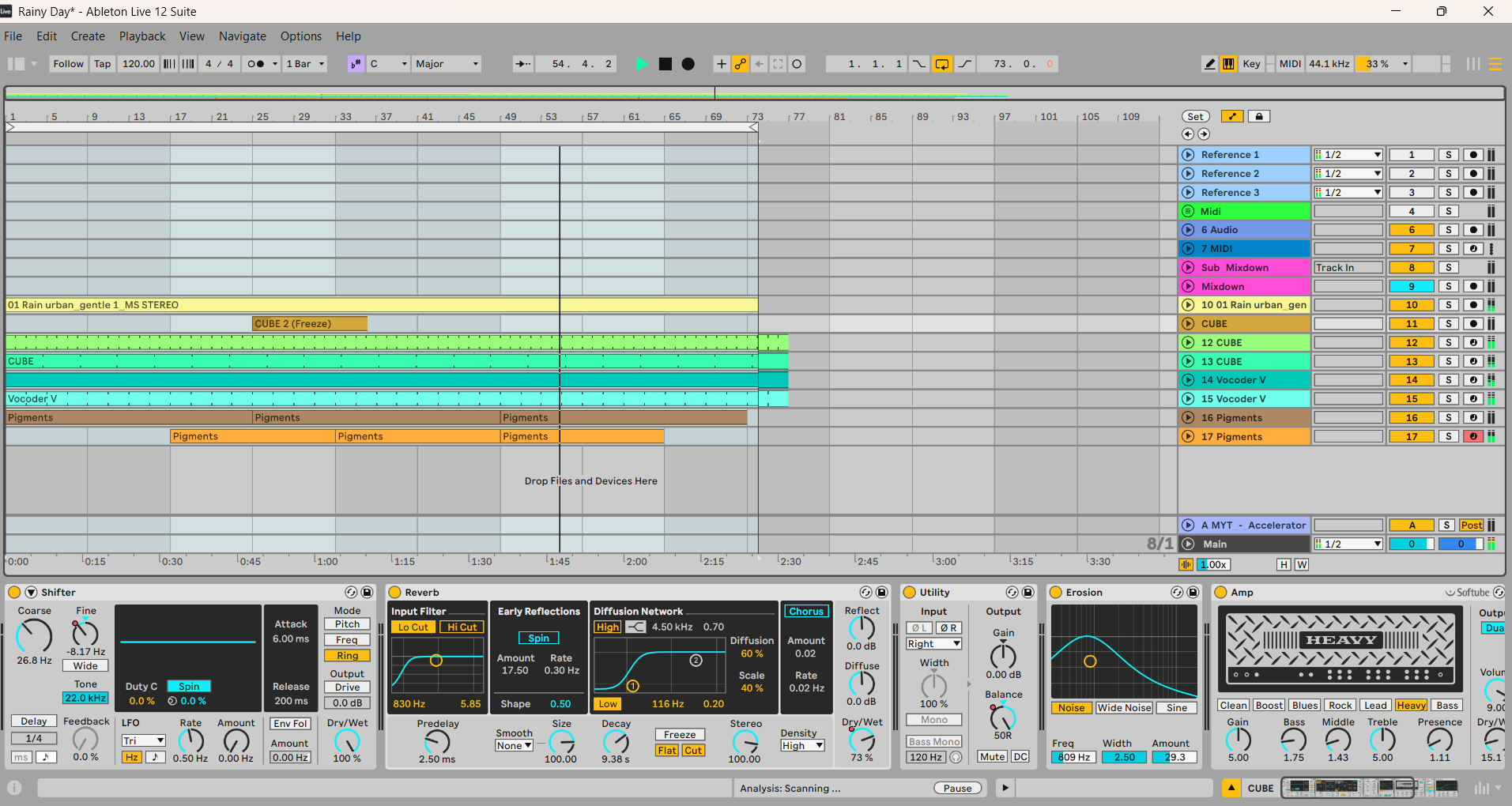Toggle the Erosion device activator
This screenshot has width=1512, height=806.
pos(1055,592)
